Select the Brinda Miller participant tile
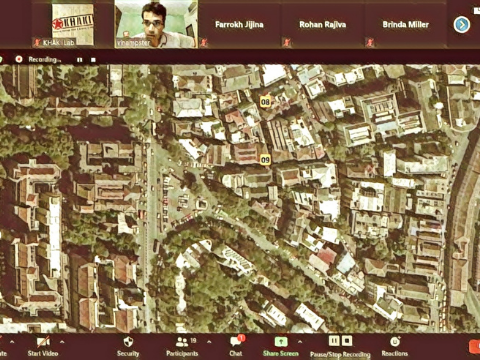The image size is (480, 360). tap(405, 25)
